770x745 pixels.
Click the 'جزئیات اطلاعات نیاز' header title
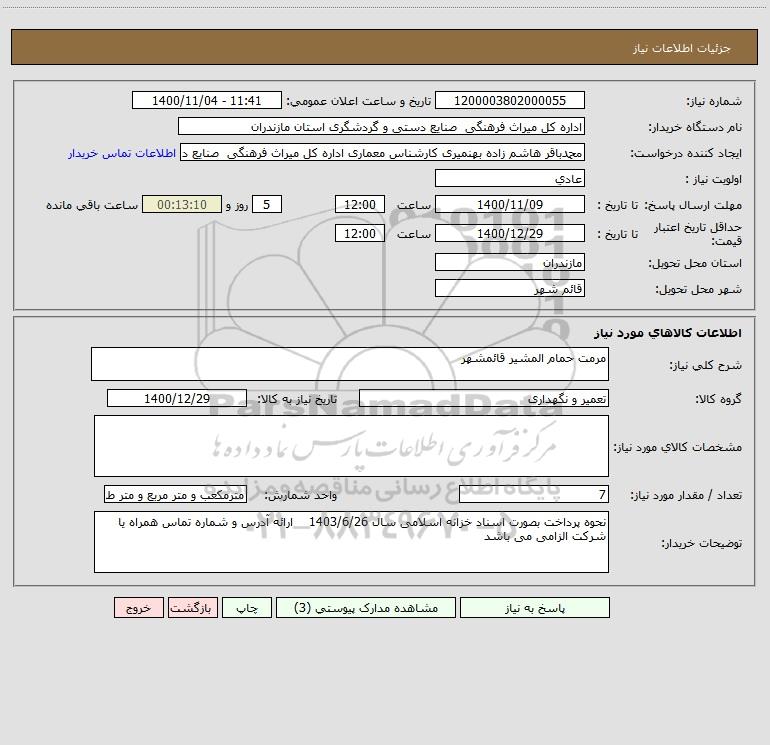coord(682,48)
